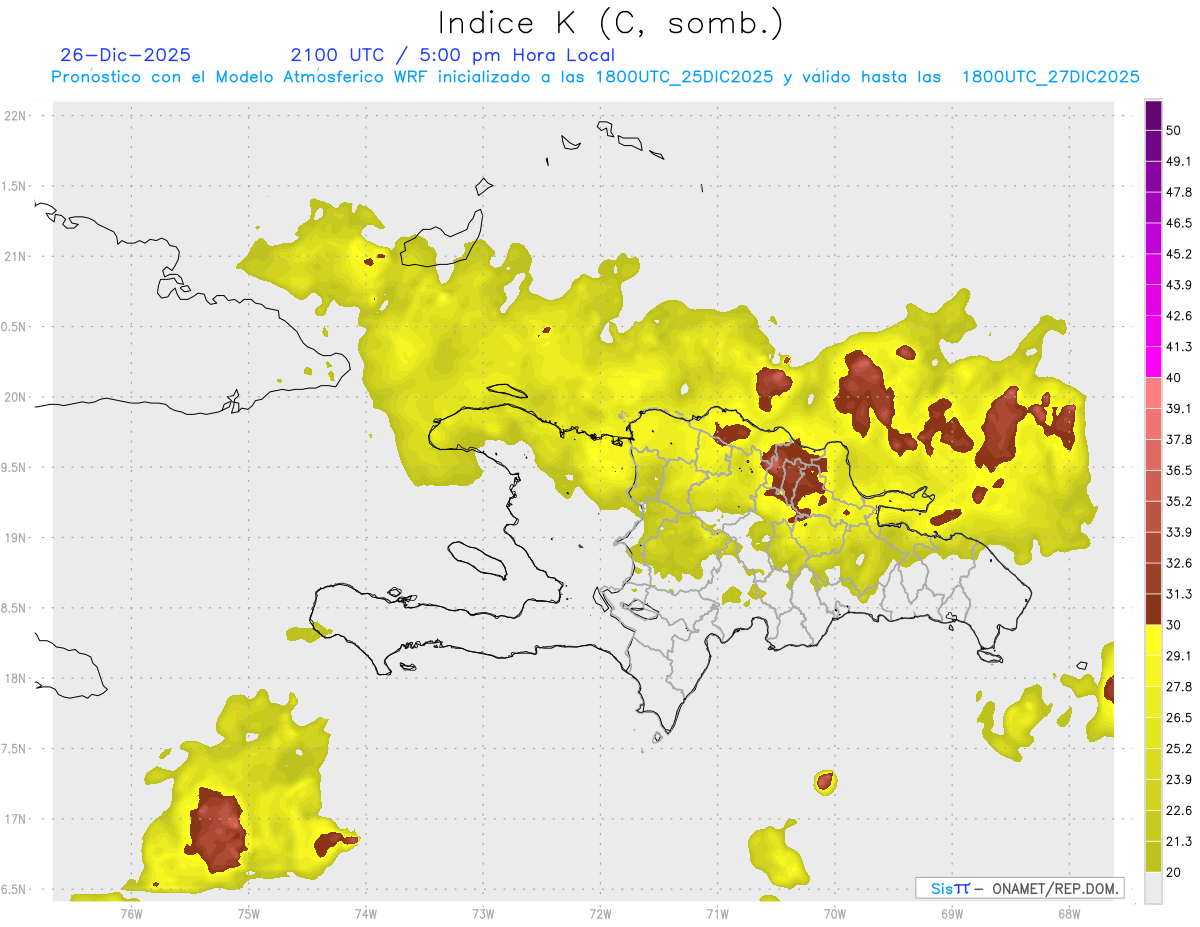The image size is (1200, 927).
Task: Pick the dark brown swatch between 30 and 31.3
Action: tap(1154, 610)
